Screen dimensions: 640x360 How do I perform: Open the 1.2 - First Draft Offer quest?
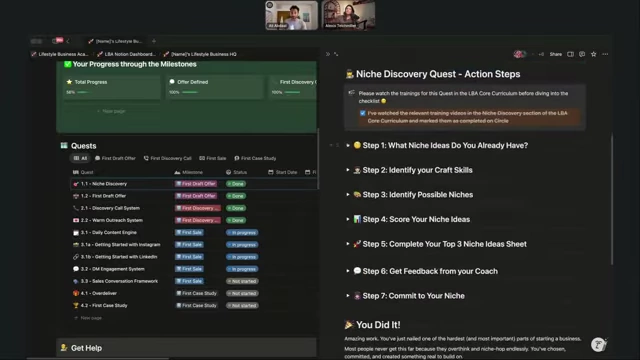point(103,196)
